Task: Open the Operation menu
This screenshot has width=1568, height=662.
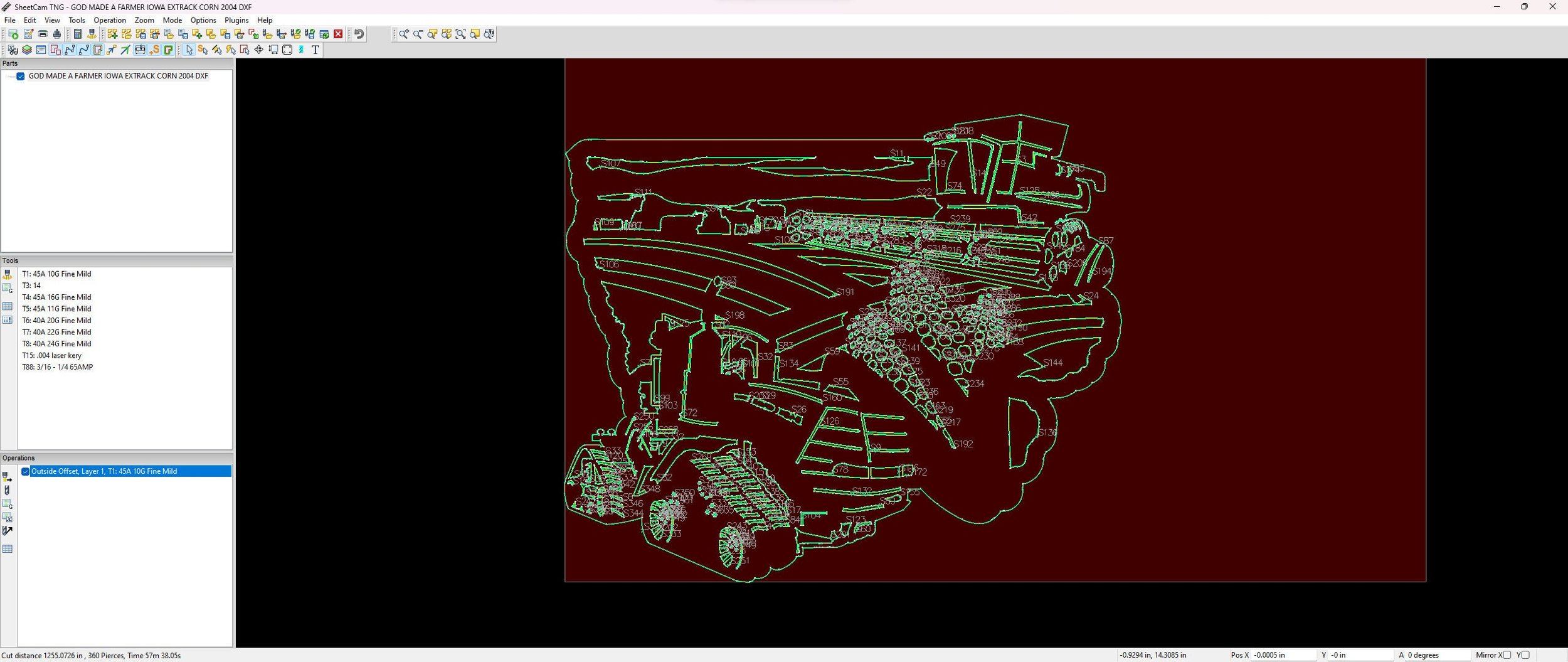Action: 110,20
